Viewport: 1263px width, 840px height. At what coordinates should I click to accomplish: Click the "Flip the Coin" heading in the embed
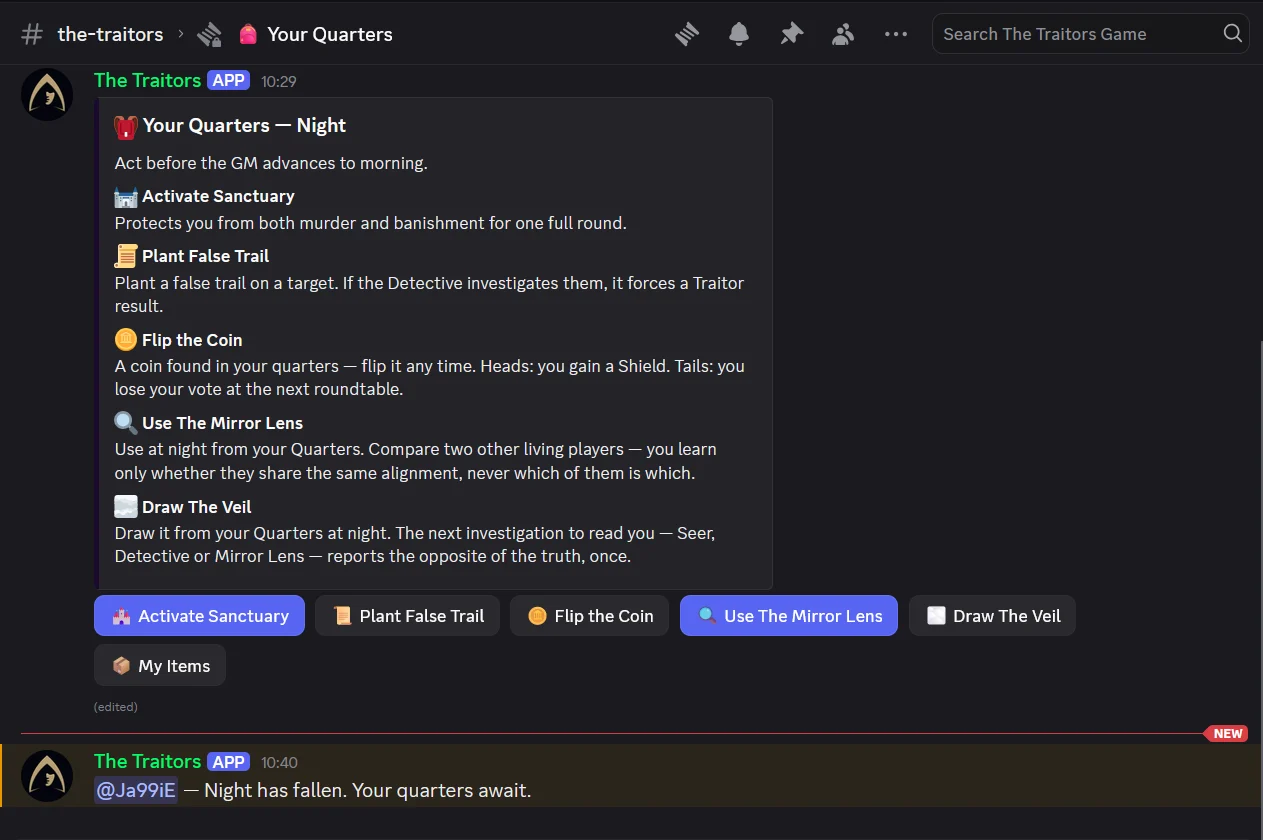click(192, 340)
